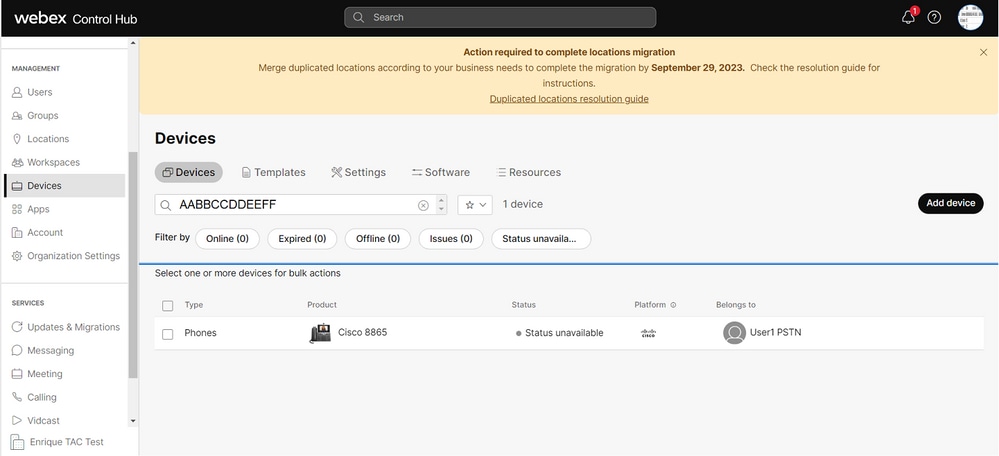Open the notifications bell icon

click(x=909, y=17)
